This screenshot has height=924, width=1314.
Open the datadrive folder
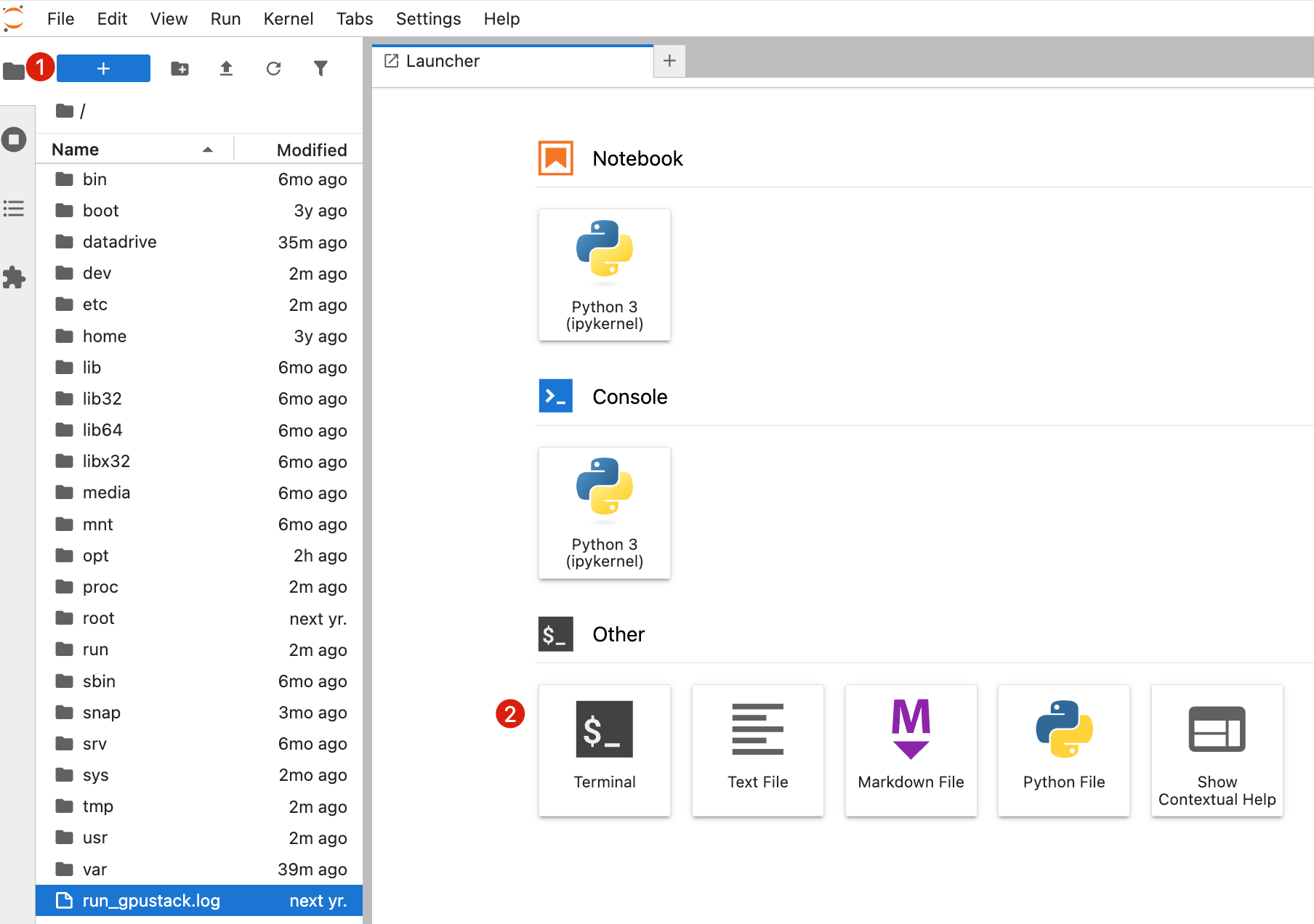coord(119,242)
